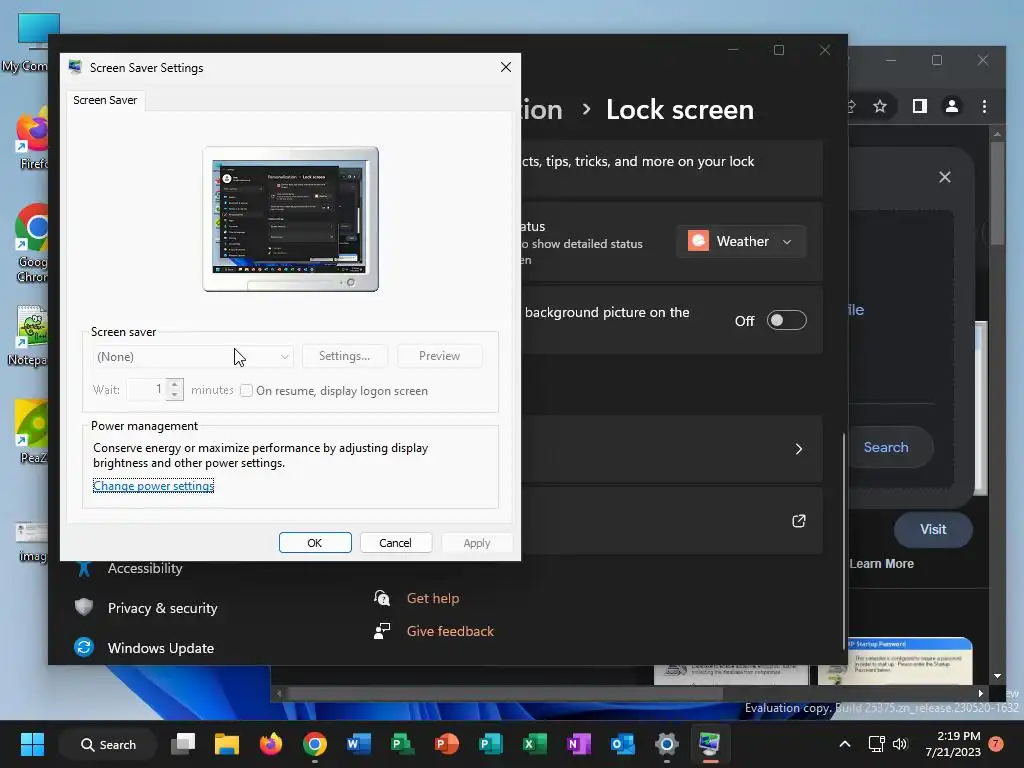Click Learn More in Chrome window

(882, 564)
